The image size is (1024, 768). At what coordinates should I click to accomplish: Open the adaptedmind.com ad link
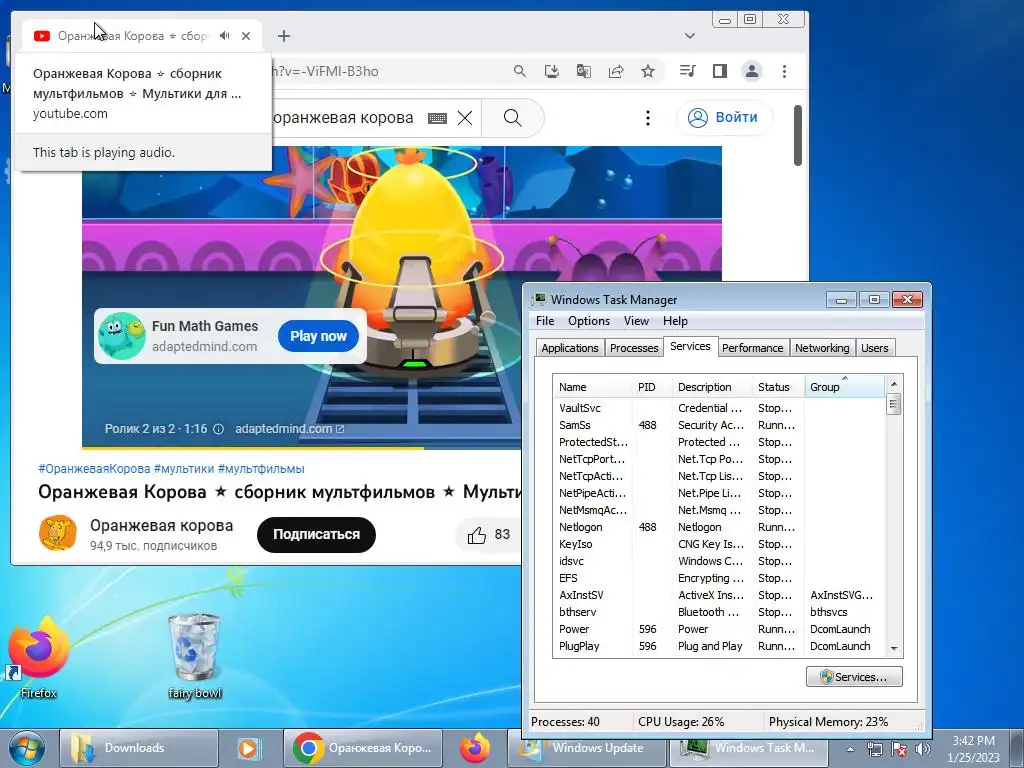[x=289, y=429]
